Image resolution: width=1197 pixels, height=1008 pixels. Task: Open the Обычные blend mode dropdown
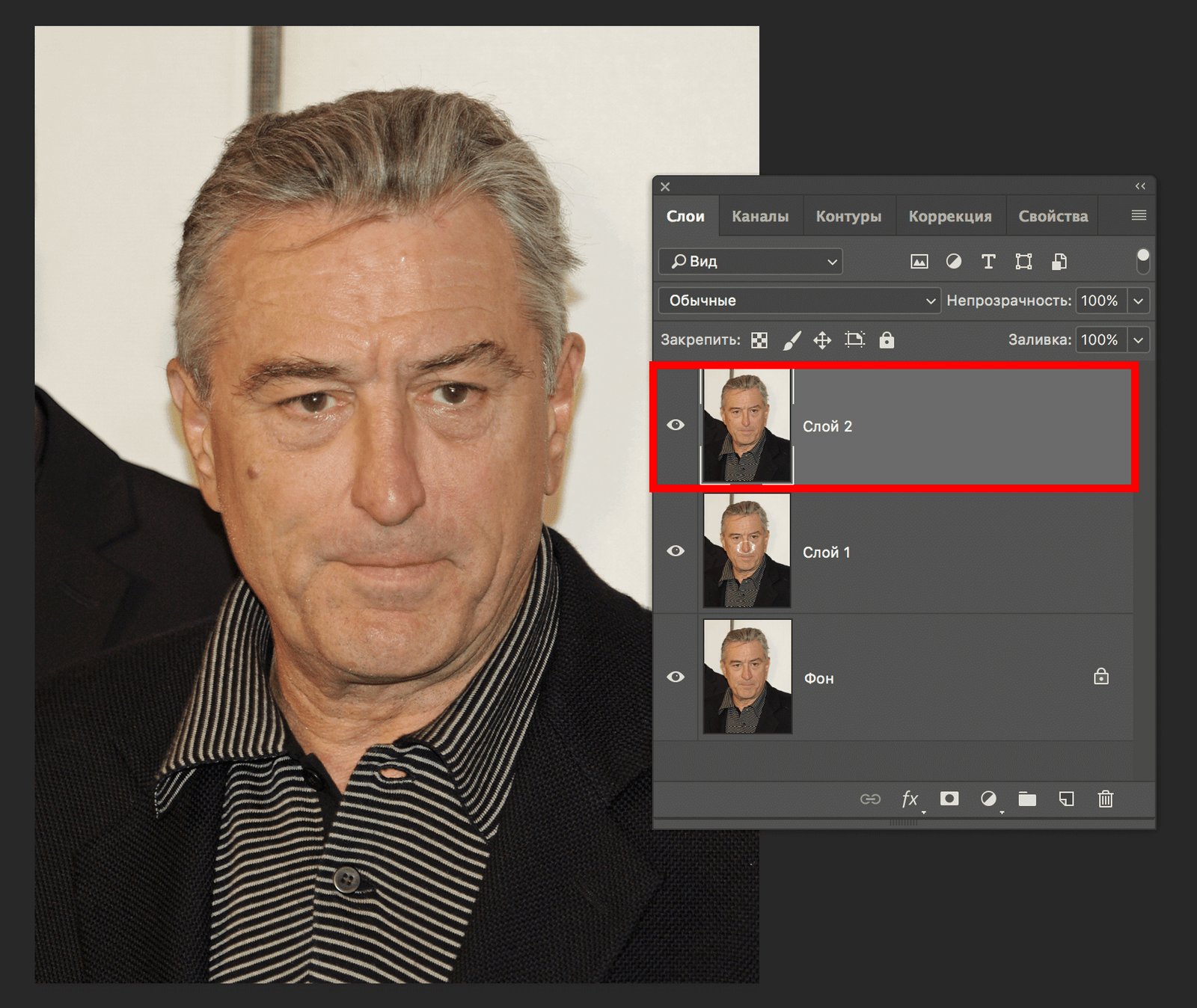pyautogui.click(x=799, y=301)
